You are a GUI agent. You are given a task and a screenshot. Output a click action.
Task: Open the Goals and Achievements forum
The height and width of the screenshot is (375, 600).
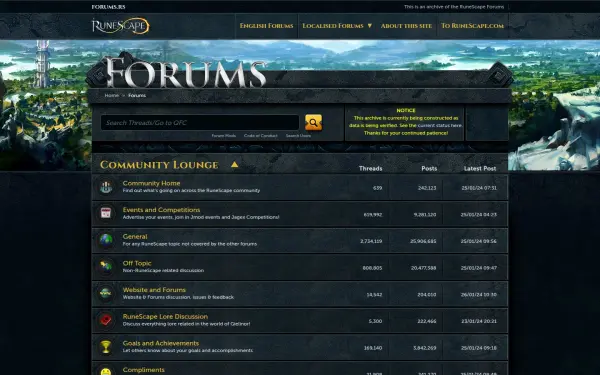point(161,343)
